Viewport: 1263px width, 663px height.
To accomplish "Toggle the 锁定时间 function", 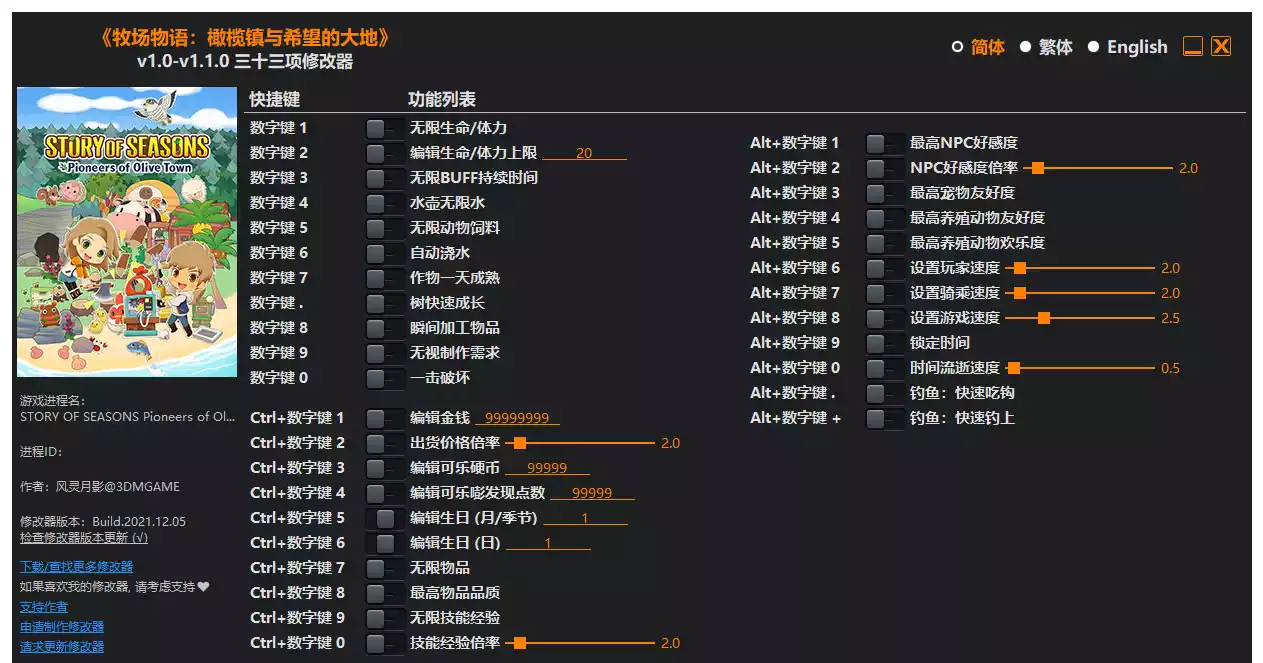I will [884, 342].
